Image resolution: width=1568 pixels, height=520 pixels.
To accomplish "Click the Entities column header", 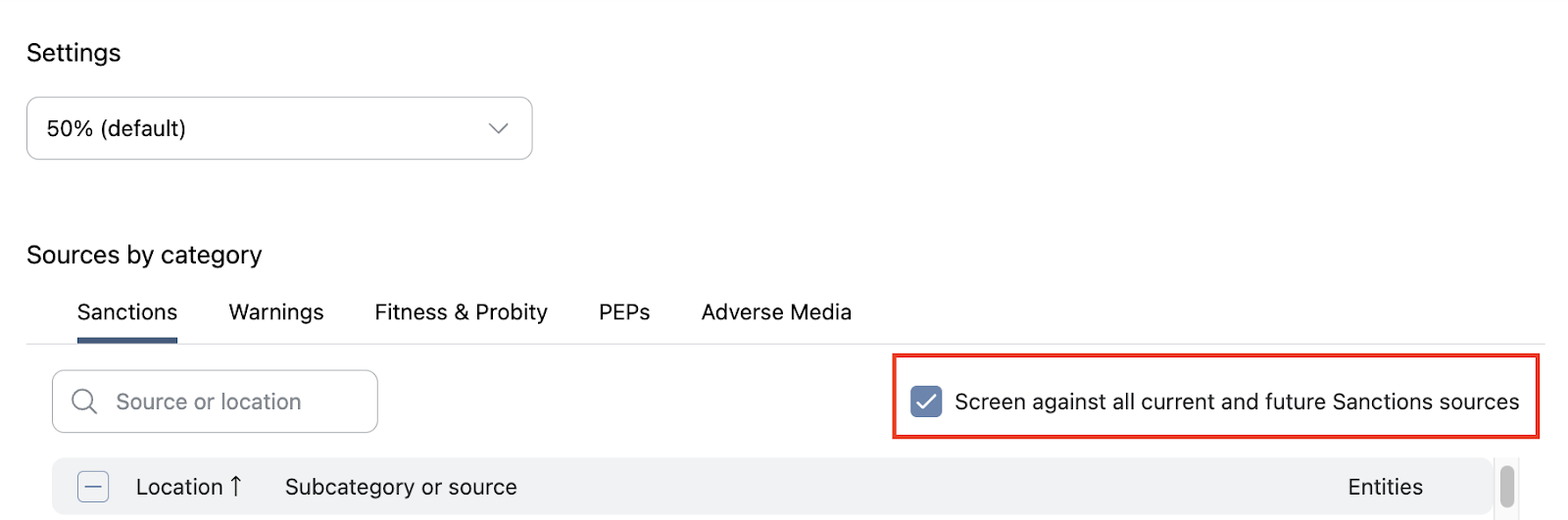I will [1385, 487].
